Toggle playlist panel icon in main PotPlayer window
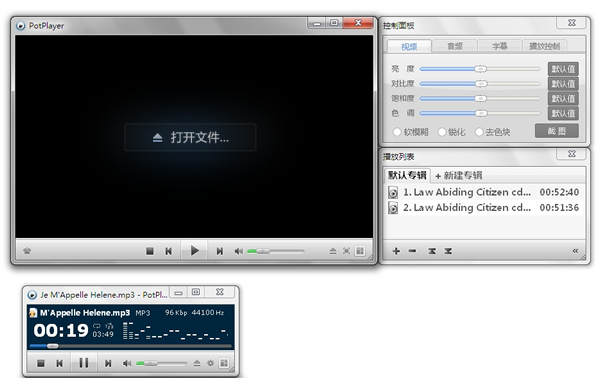Viewport: 600px width, 385px height. click(360, 251)
